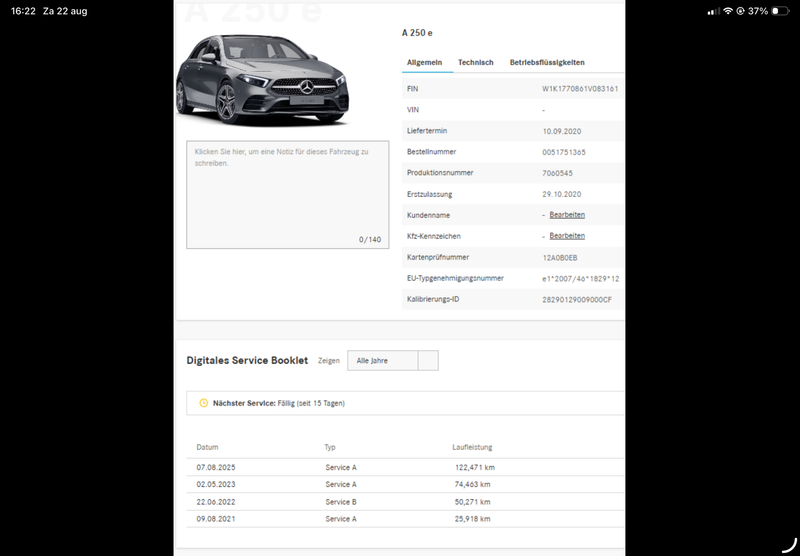This screenshot has height=556, width=800.
Task: Switch to the Technisch tab
Action: [476, 62]
